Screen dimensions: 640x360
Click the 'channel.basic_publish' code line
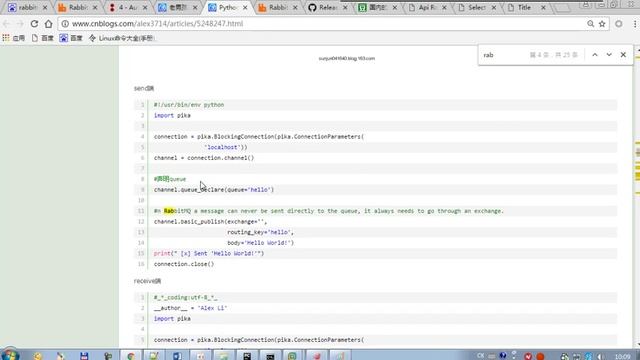(210, 222)
